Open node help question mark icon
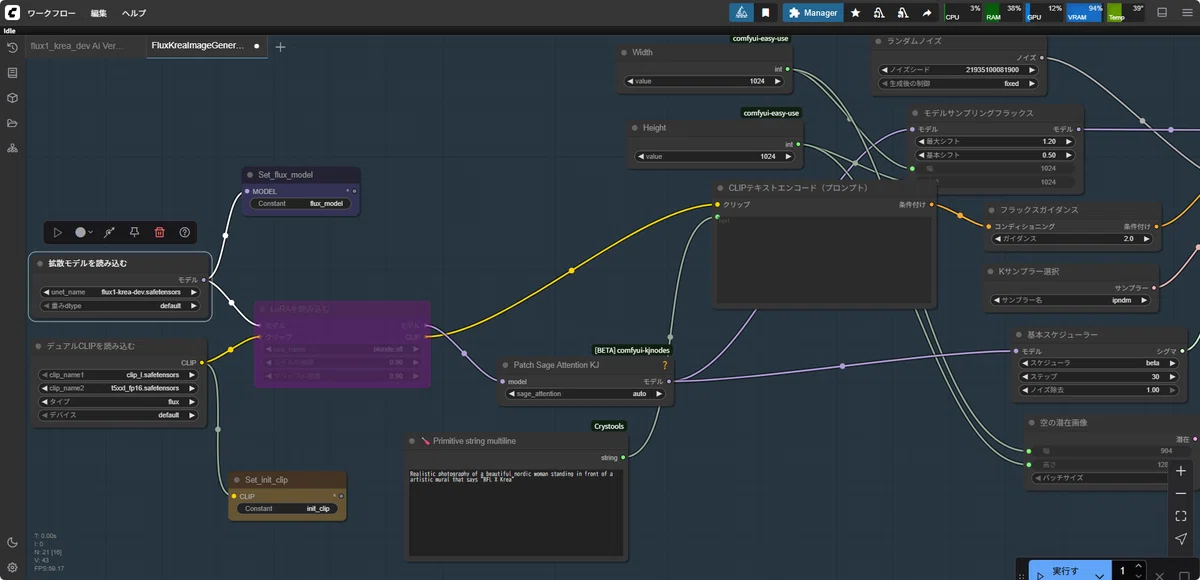1200x580 pixels. pos(184,232)
